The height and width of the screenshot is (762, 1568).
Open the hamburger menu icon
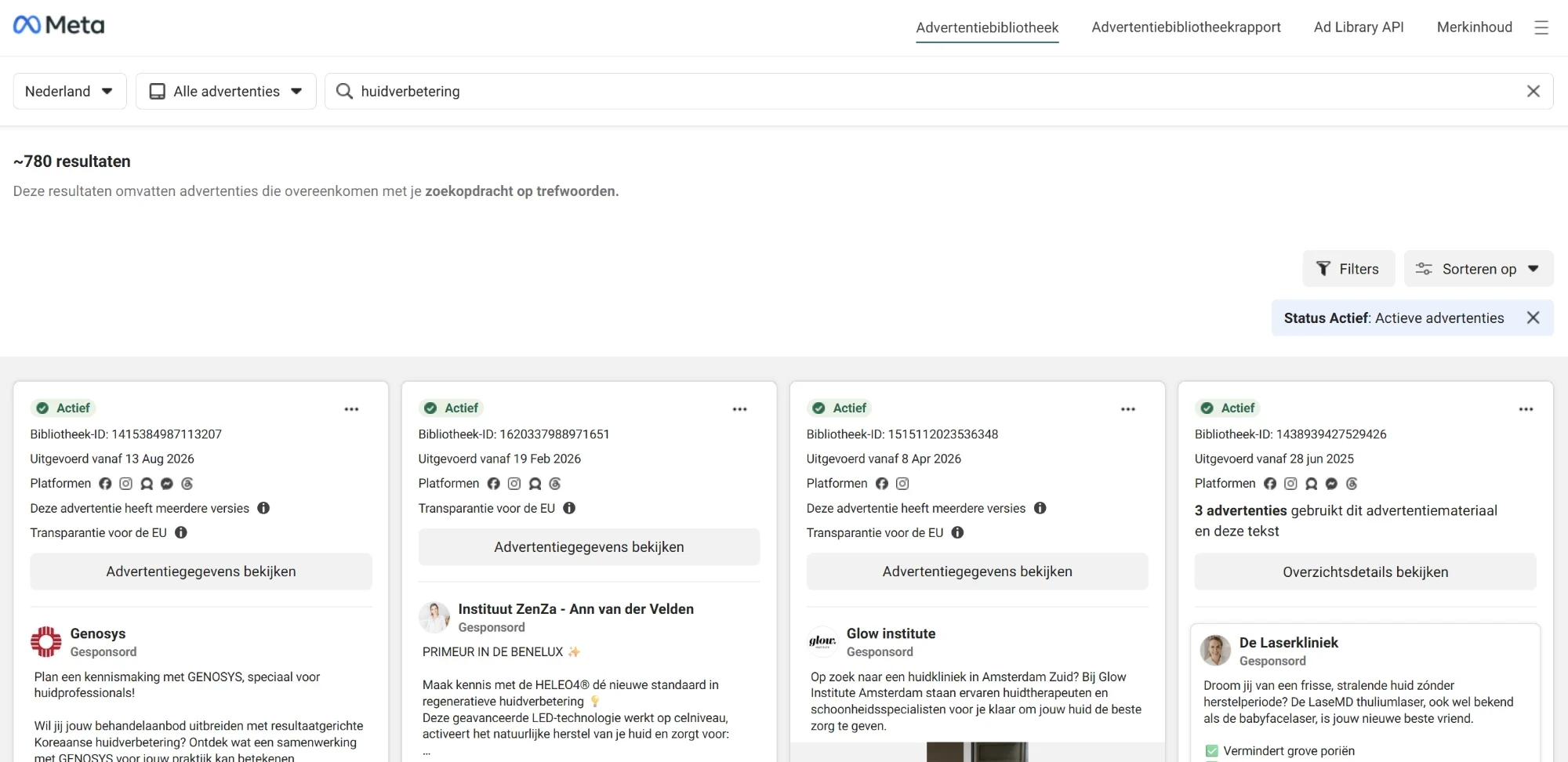1541,27
